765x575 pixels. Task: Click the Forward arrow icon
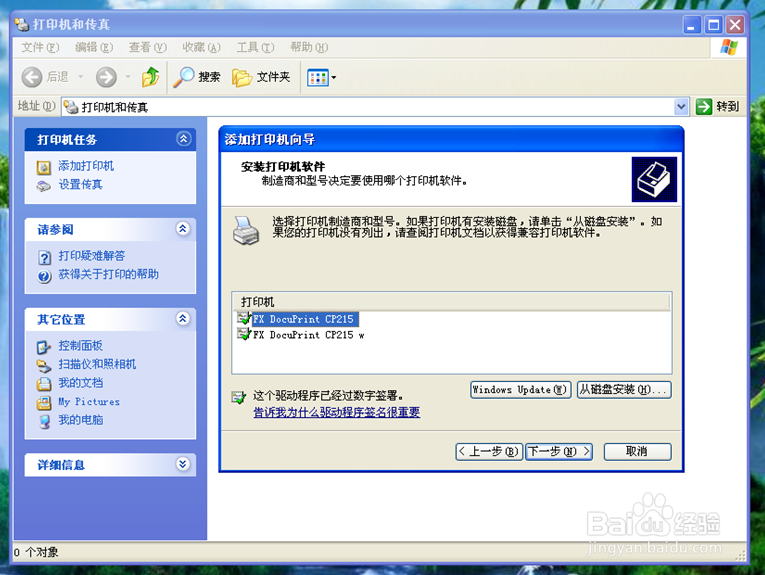coord(106,77)
